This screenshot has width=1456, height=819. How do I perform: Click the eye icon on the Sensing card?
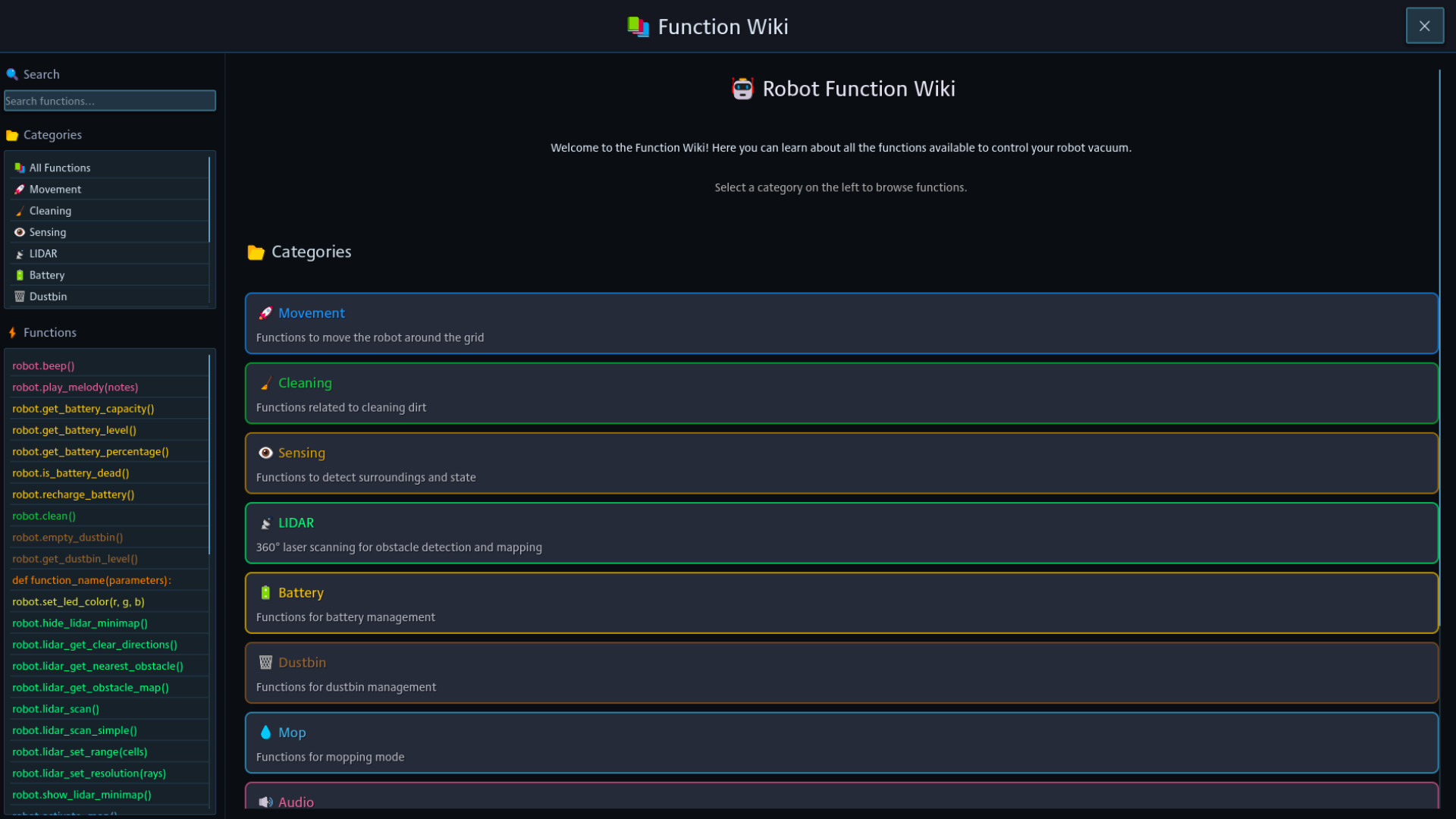[265, 453]
